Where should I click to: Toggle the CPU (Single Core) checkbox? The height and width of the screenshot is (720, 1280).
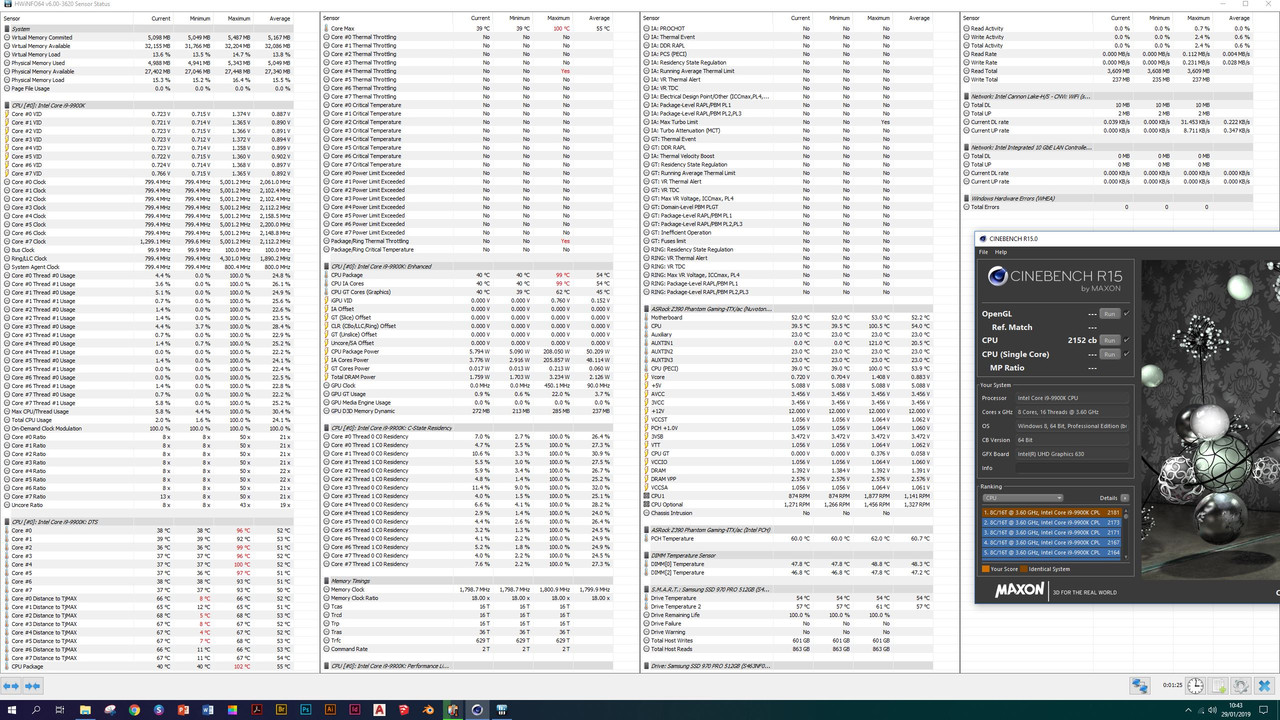[x=1126, y=354]
